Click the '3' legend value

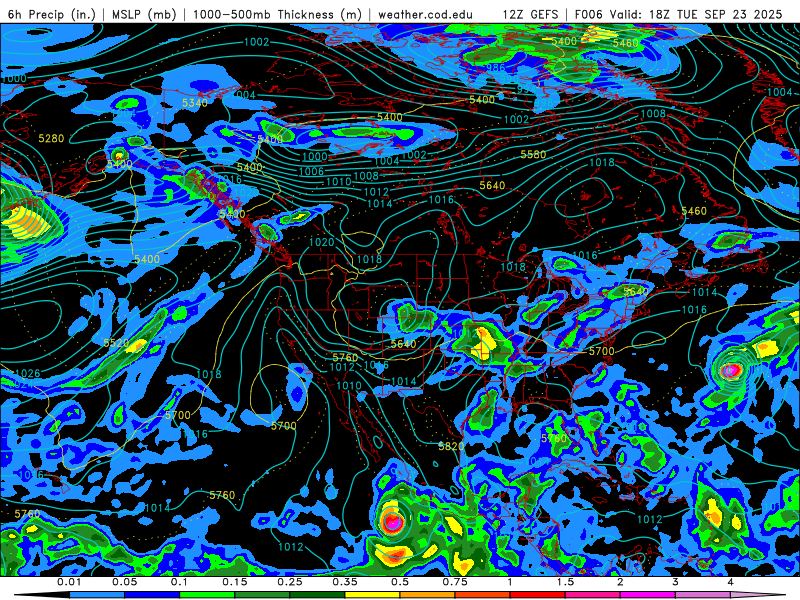[675, 582]
